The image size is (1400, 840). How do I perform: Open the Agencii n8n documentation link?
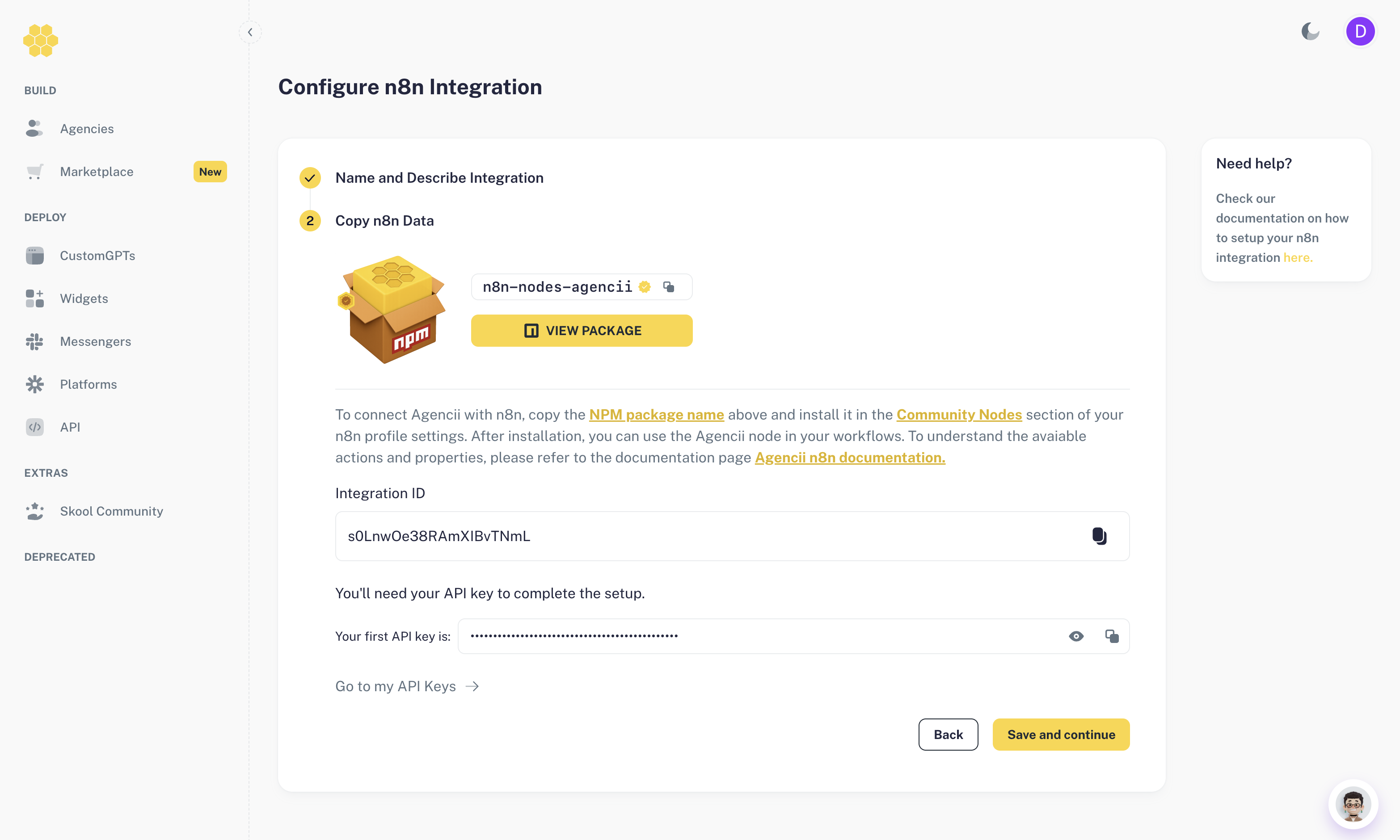point(848,458)
